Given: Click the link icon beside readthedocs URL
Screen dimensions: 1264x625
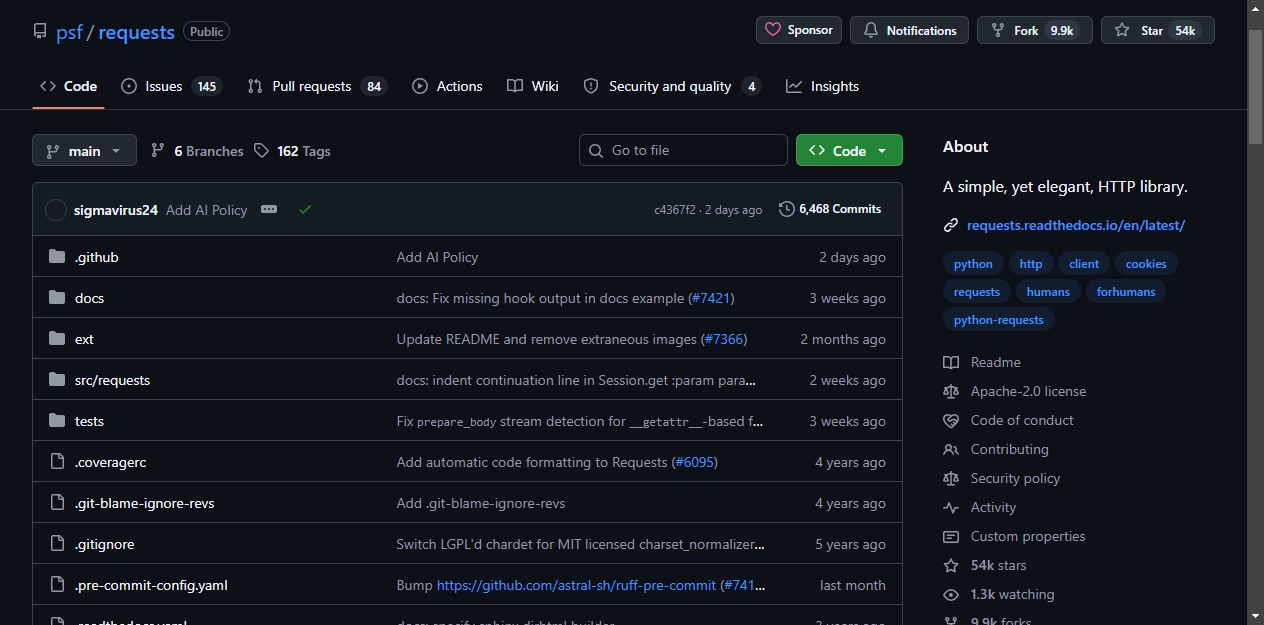Looking at the screenshot, I should (x=951, y=225).
